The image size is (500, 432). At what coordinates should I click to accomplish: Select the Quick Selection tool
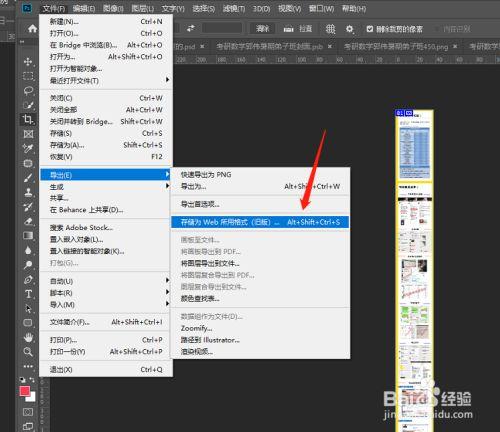pyautogui.click(x=28, y=105)
